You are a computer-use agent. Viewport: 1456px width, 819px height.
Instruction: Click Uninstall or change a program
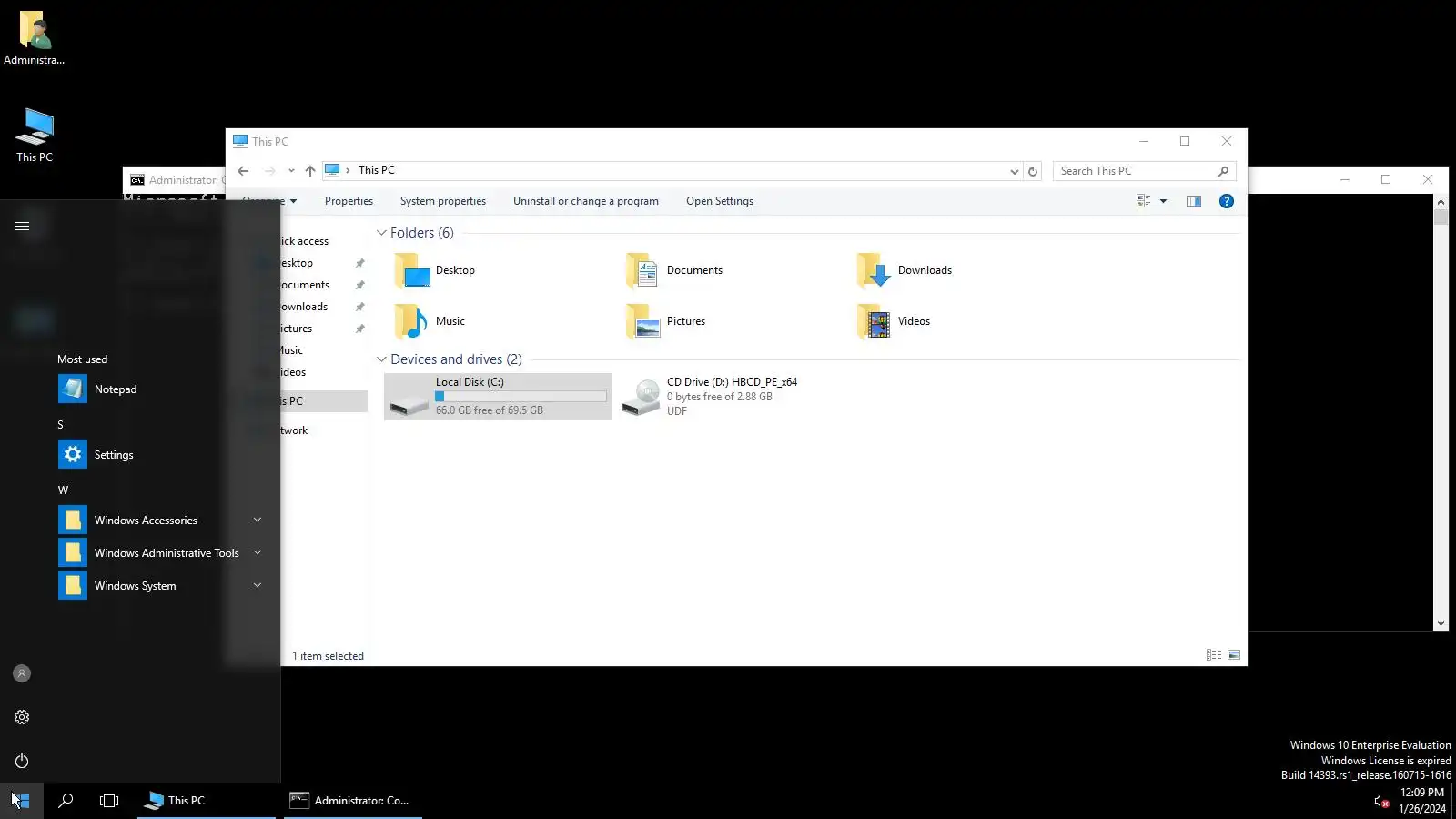[586, 201]
